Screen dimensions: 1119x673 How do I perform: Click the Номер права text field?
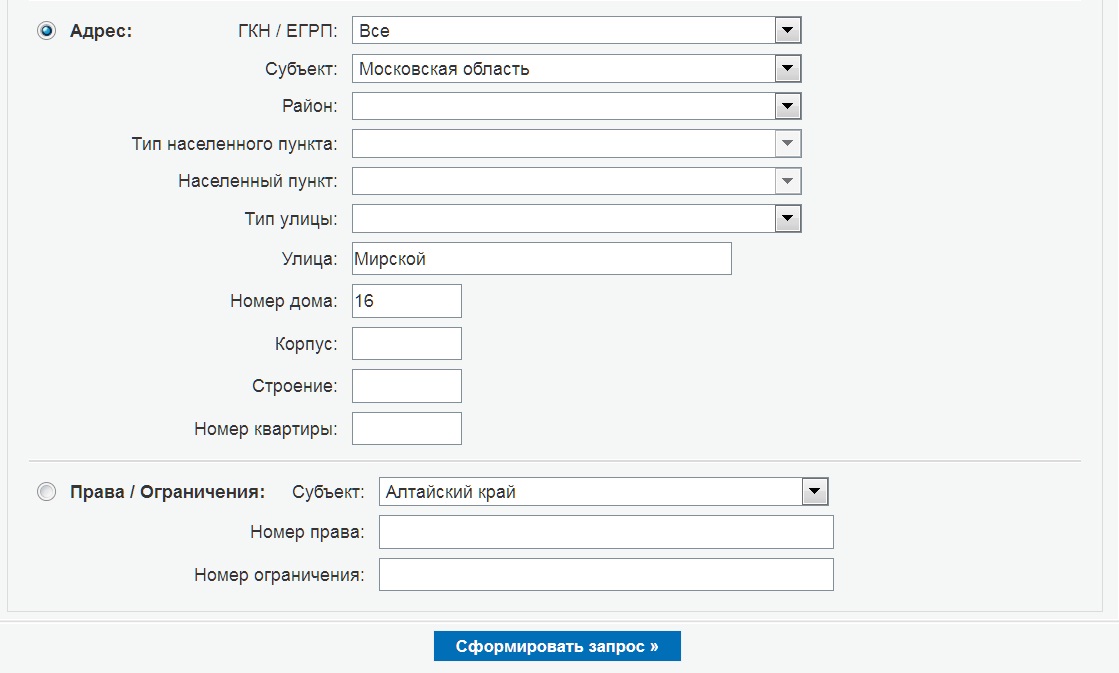pyautogui.click(x=606, y=533)
